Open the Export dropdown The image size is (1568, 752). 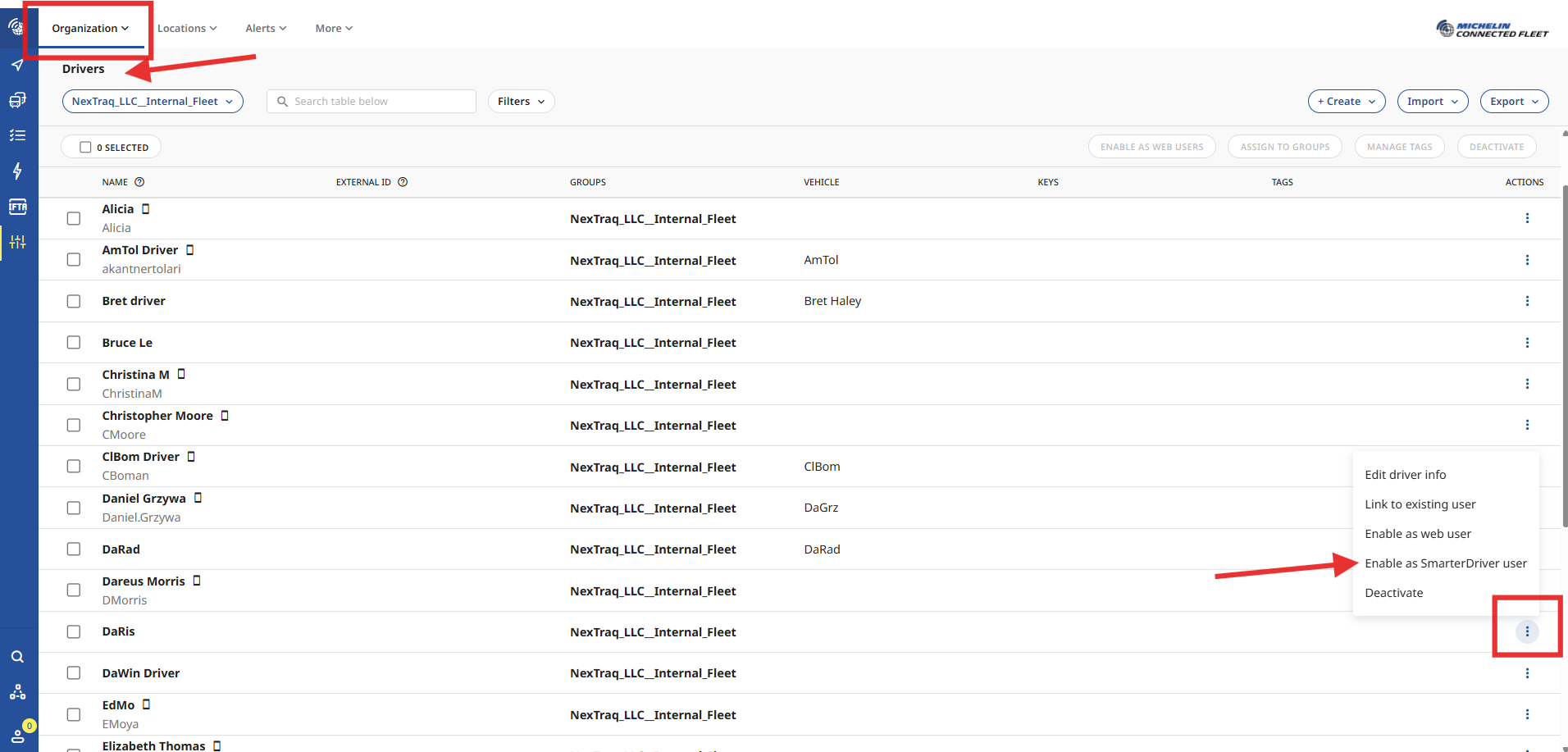(1514, 102)
